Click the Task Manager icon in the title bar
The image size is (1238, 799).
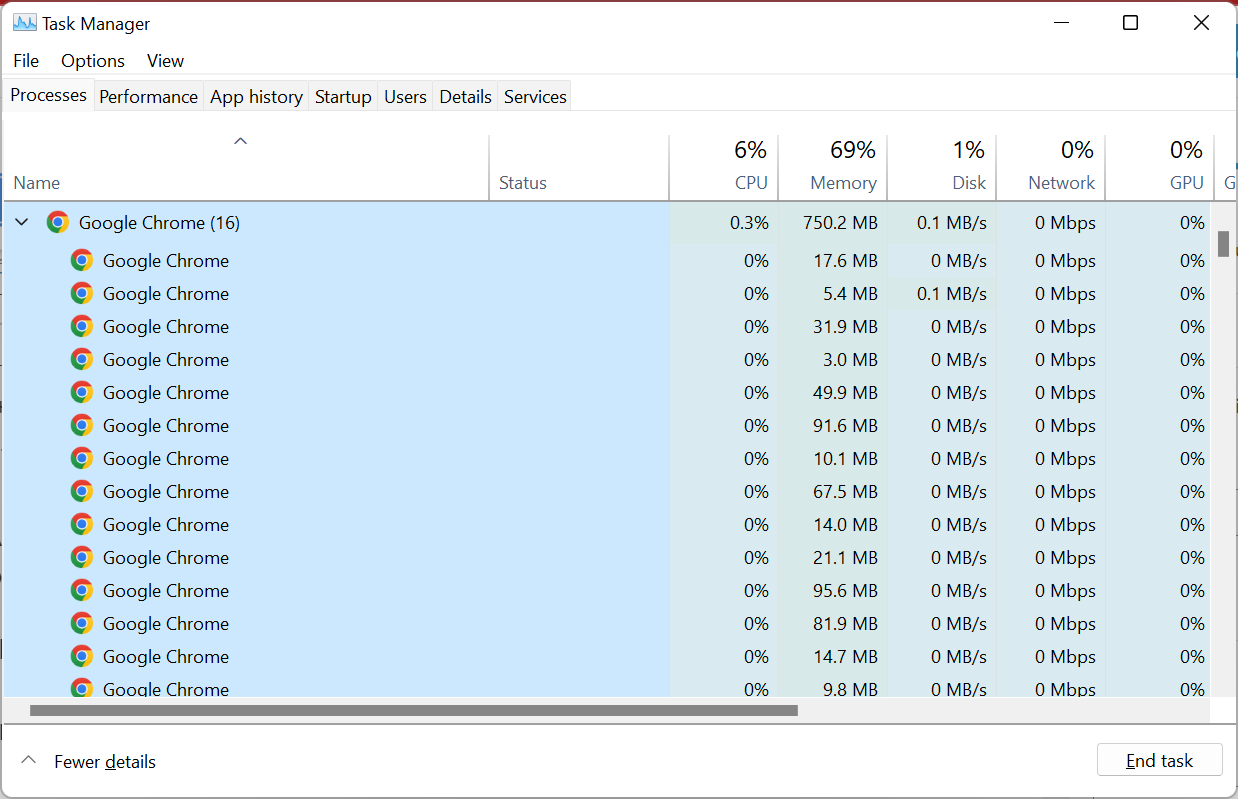(25, 23)
